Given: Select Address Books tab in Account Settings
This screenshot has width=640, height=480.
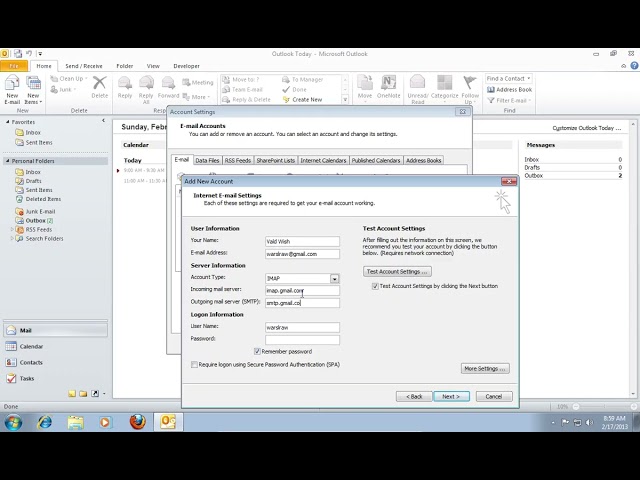Looking at the screenshot, I should (x=423, y=160).
